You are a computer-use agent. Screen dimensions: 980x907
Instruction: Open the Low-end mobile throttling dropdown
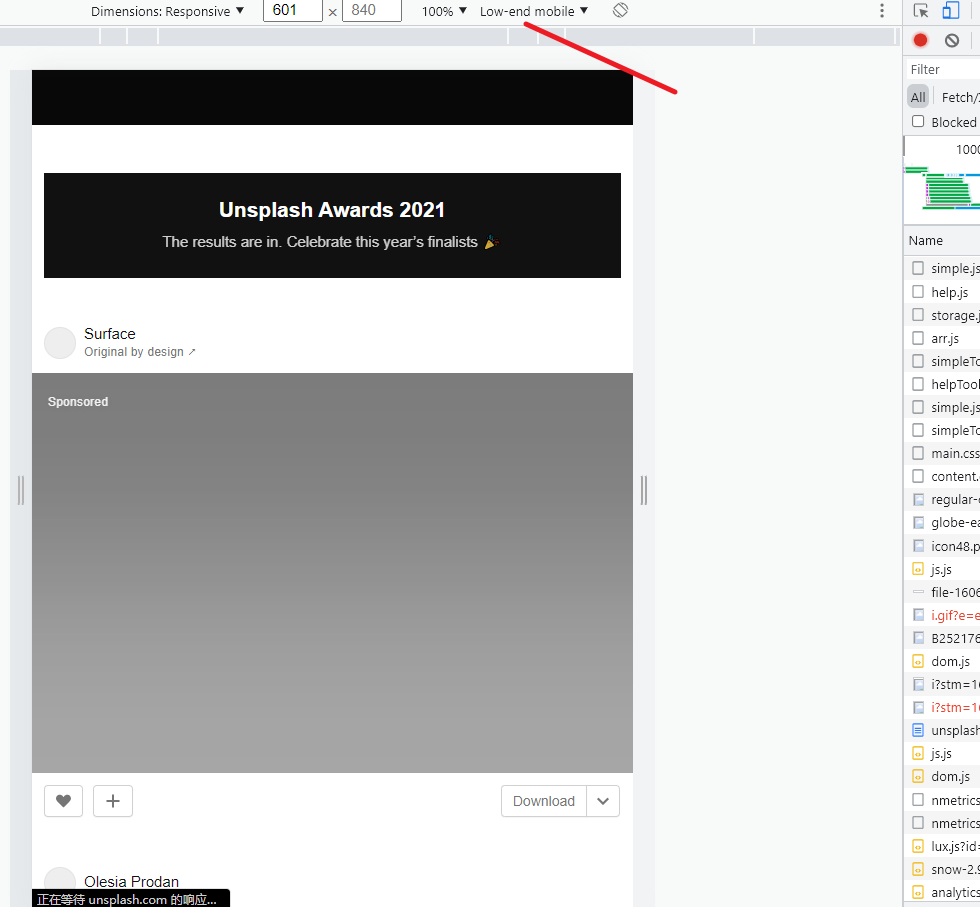534,11
